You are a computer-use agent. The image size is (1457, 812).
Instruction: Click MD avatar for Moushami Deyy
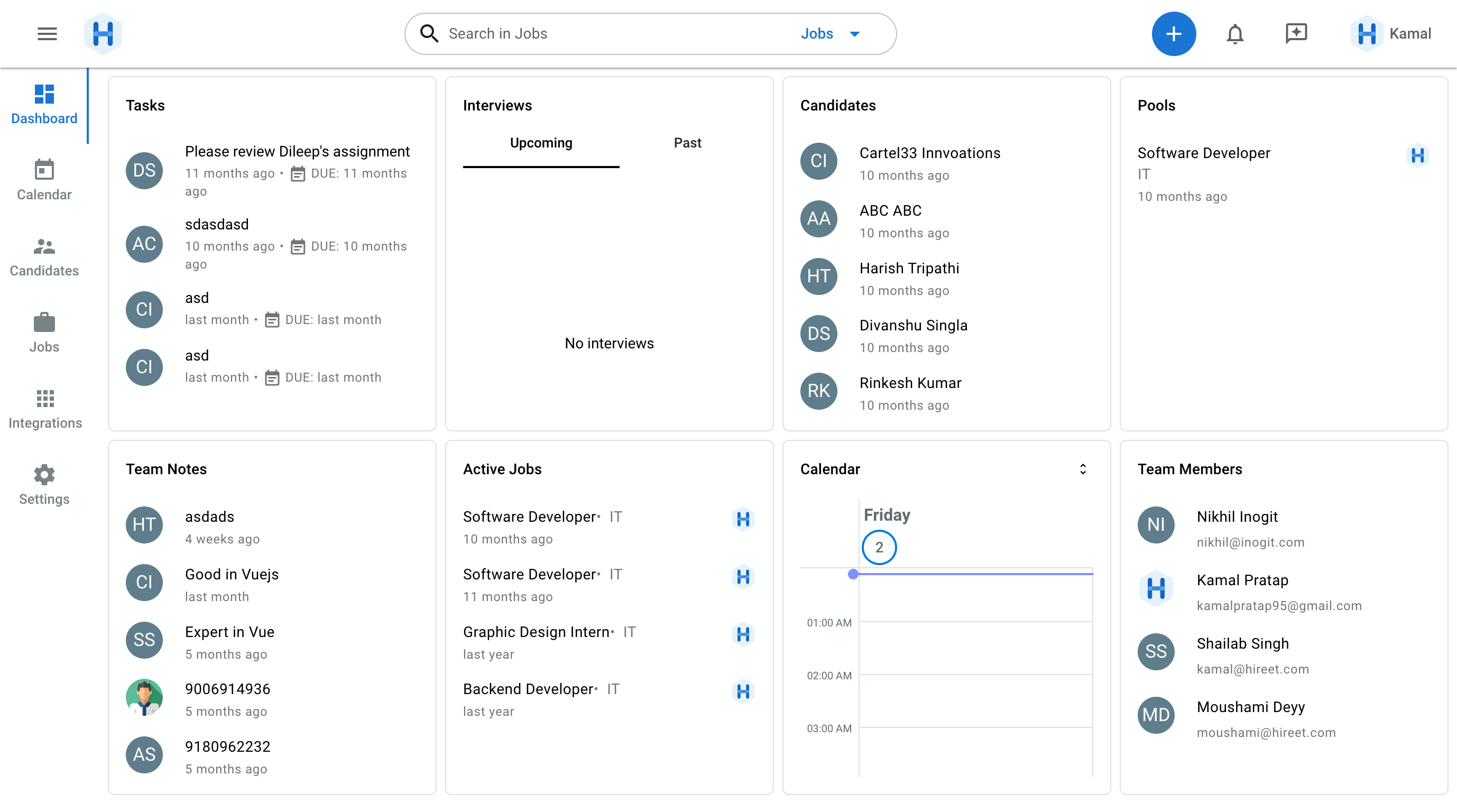1156,715
